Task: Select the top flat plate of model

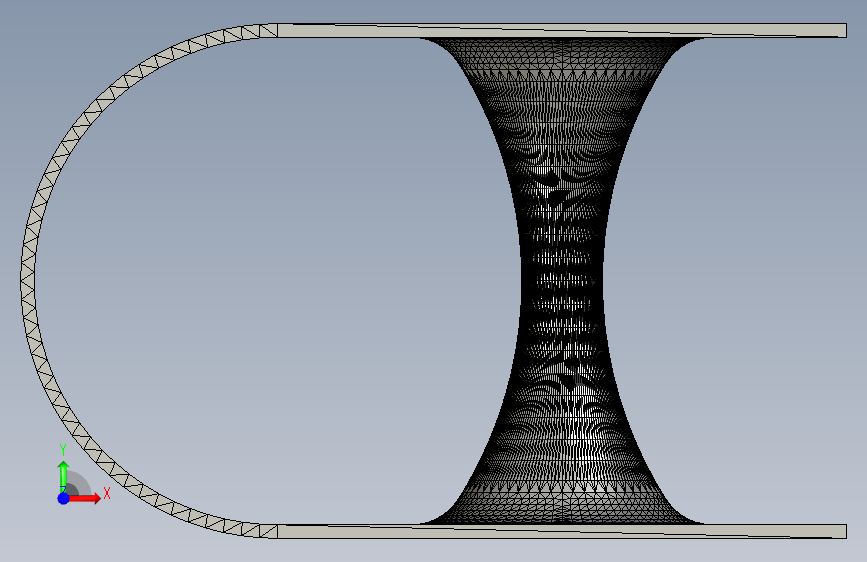Action: (x=562, y=30)
